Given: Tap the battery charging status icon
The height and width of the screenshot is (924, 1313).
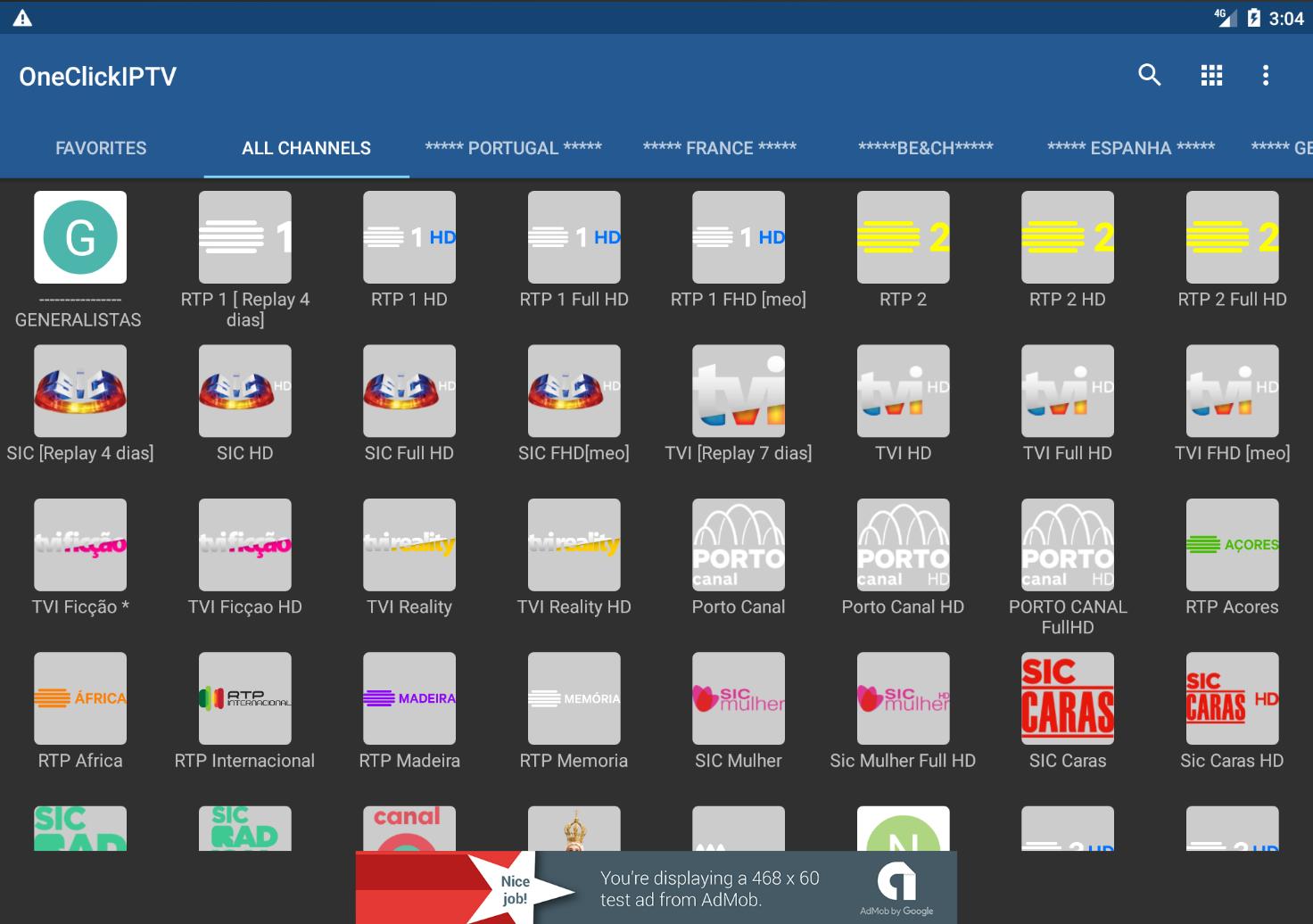Looking at the screenshot, I should (1253, 18).
